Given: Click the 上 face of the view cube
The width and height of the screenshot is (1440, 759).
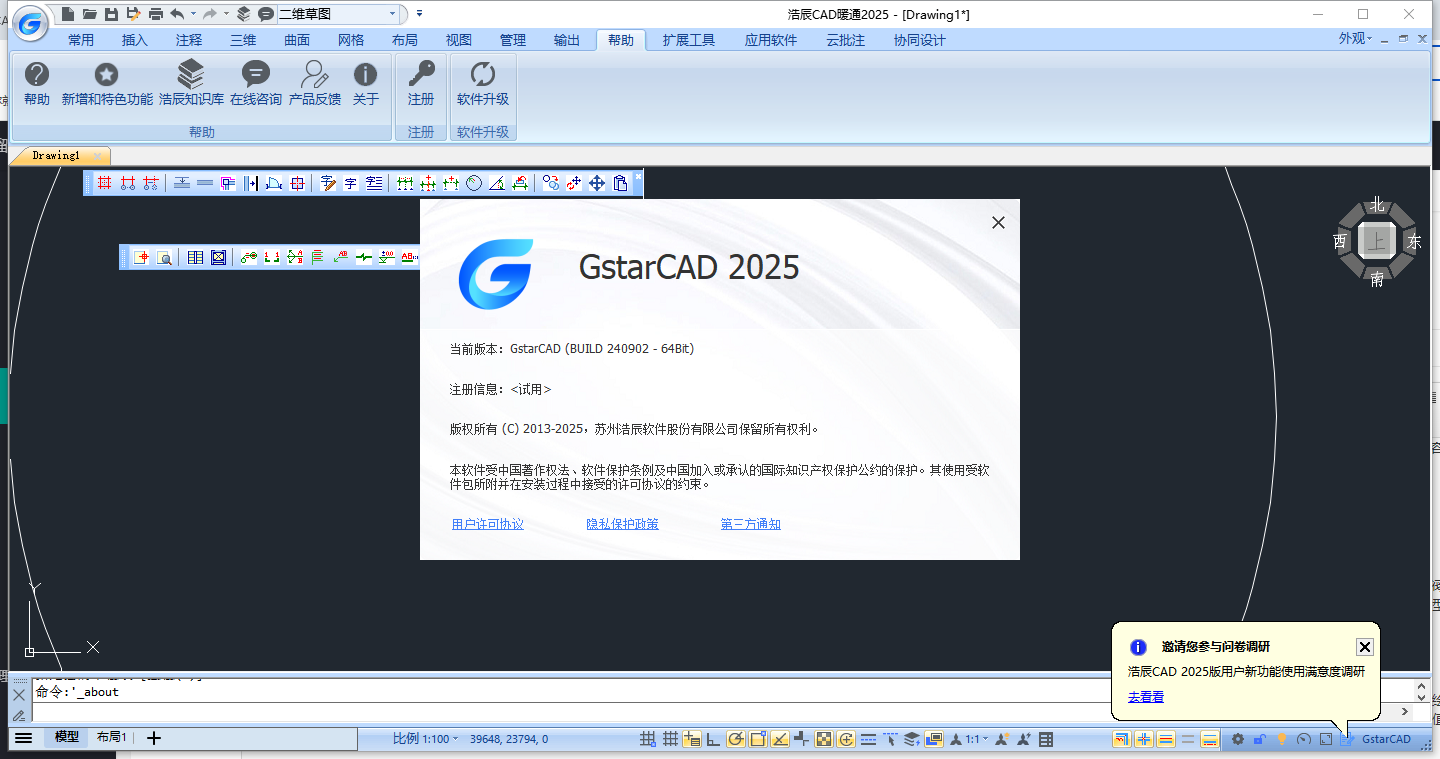Looking at the screenshot, I should tap(1377, 241).
